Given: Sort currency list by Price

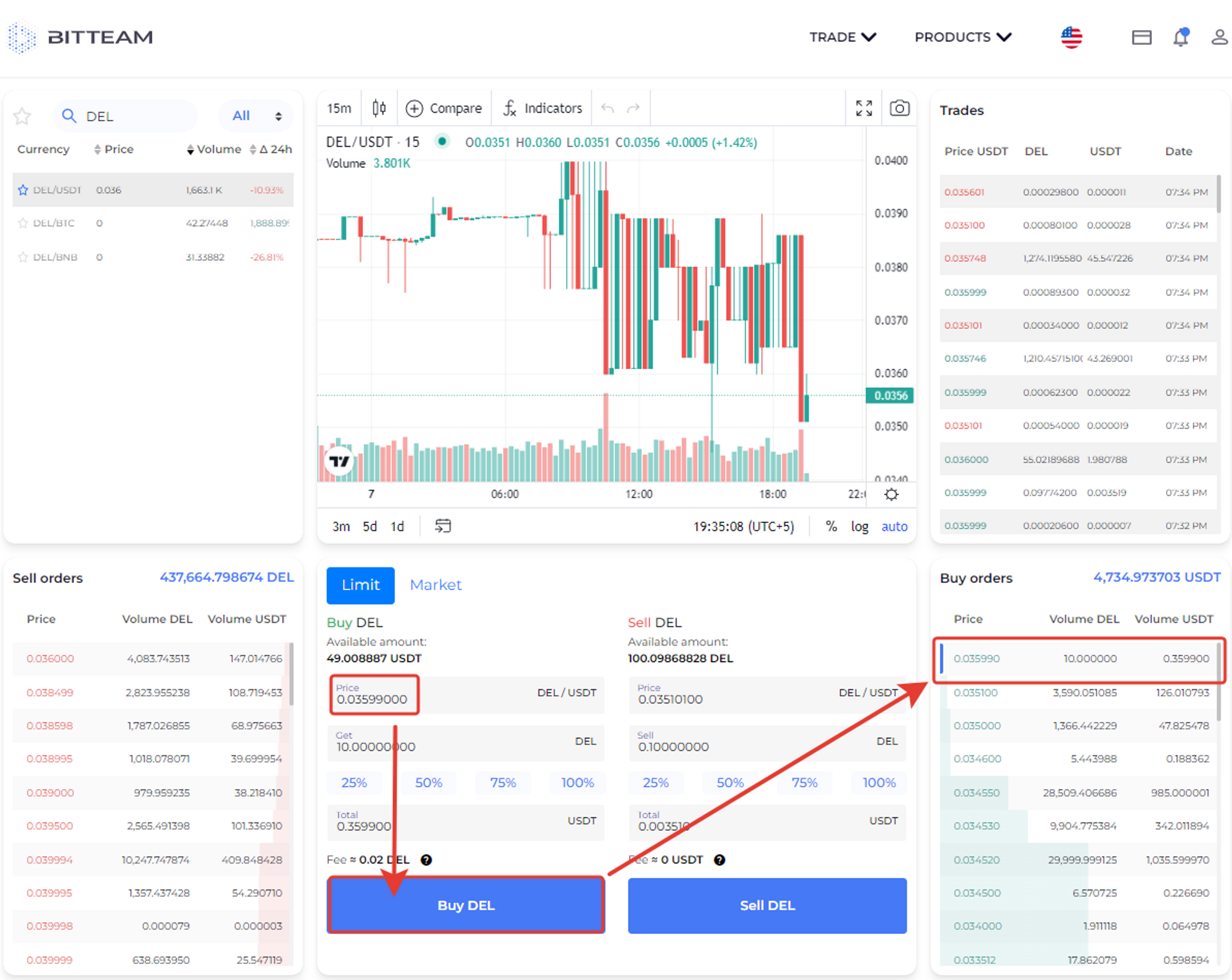Looking at the screenshot, I should point(113,149).
